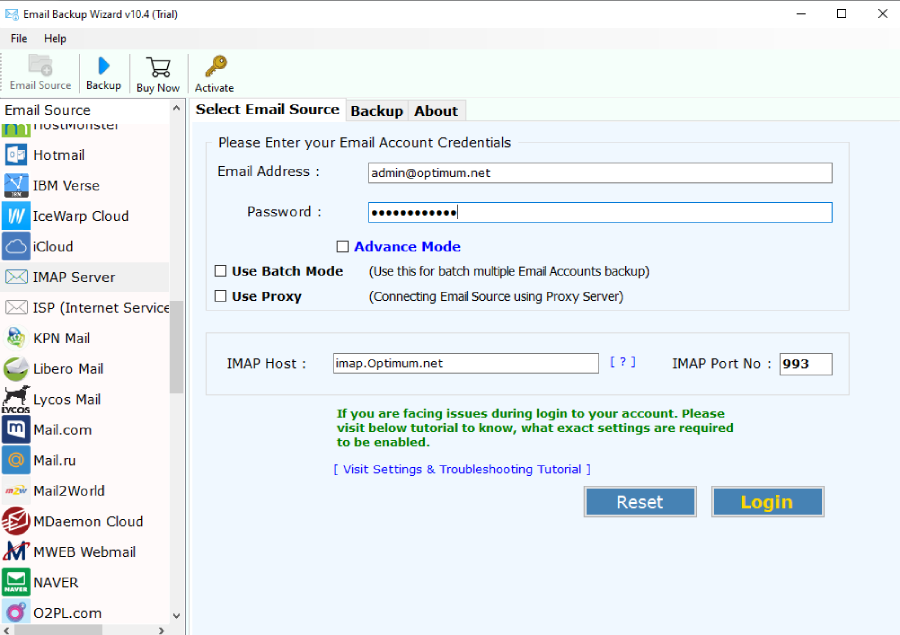Image resolution: width=900 pixels, height=635 pixels.
Task: Click the Activate key icon
Action: 214,67
